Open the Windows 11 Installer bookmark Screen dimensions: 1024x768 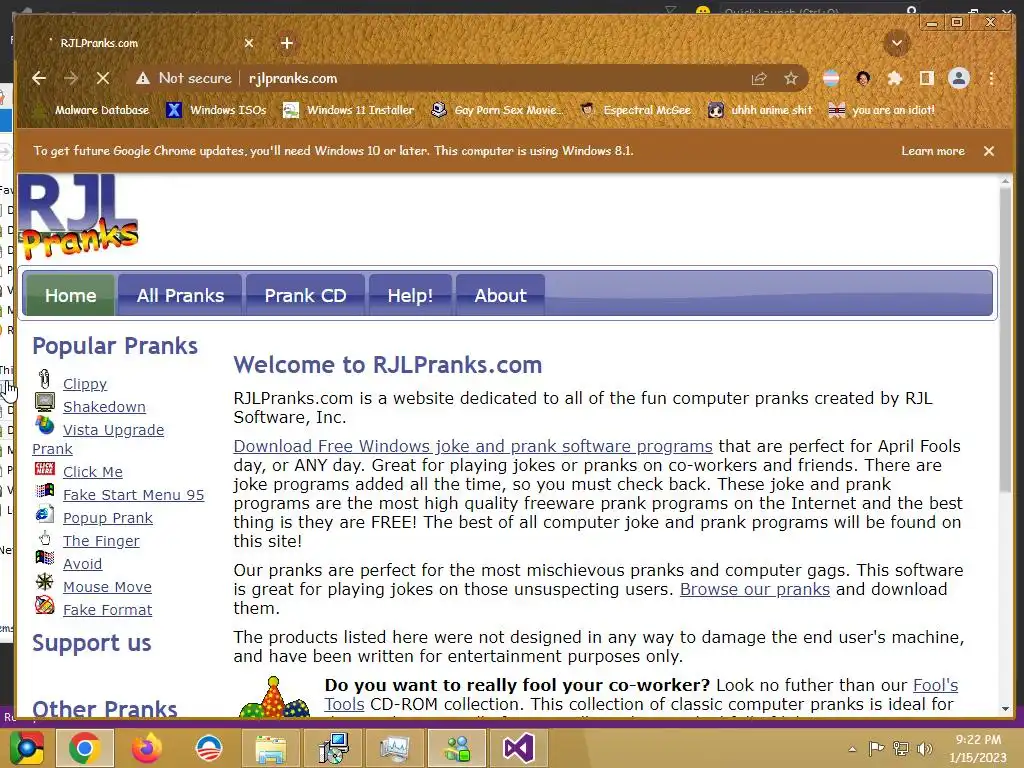coord(348,110)
